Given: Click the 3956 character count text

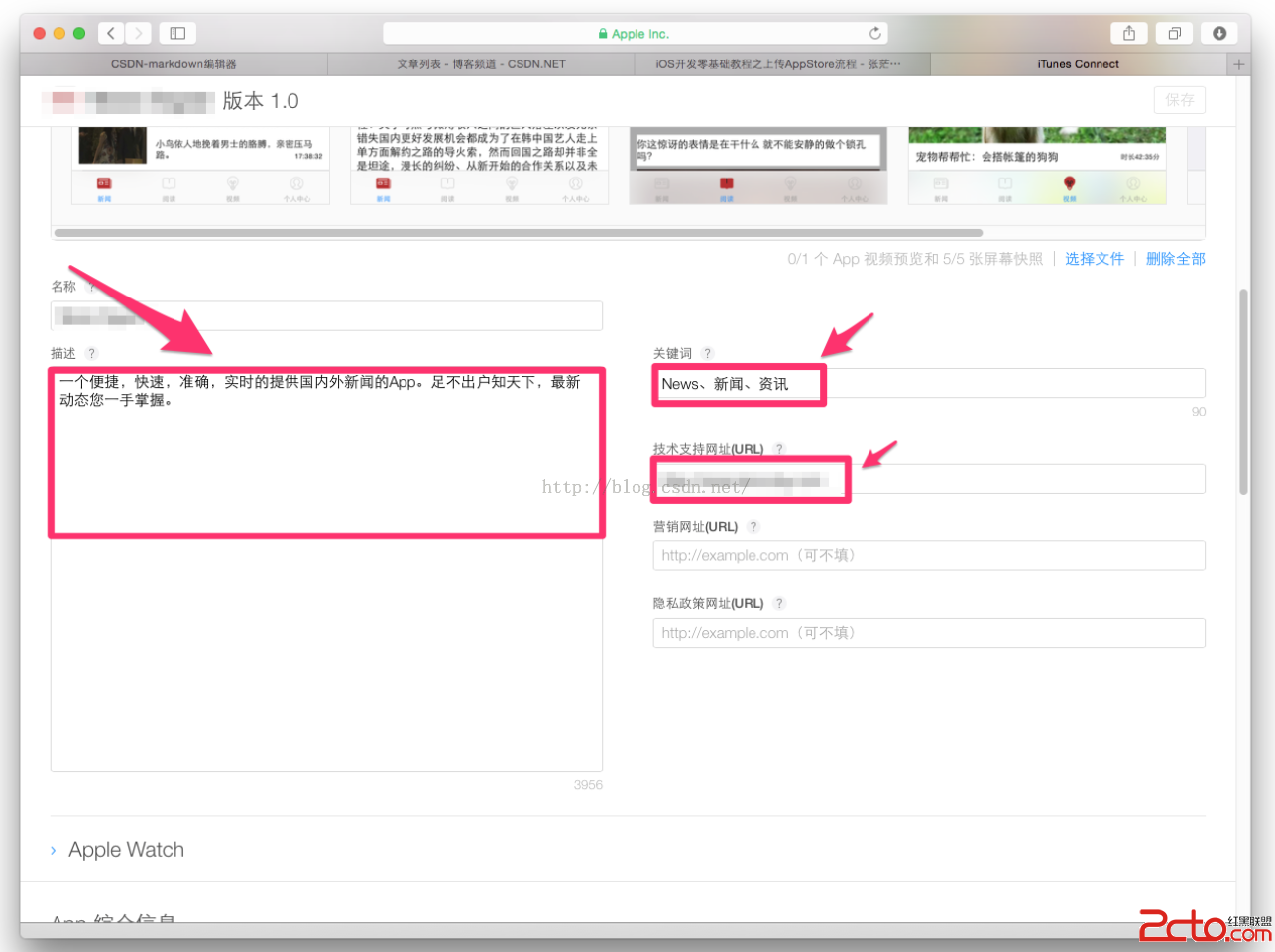Looking at the screenshot, I should pyautogui.click(x=588, y=785).
